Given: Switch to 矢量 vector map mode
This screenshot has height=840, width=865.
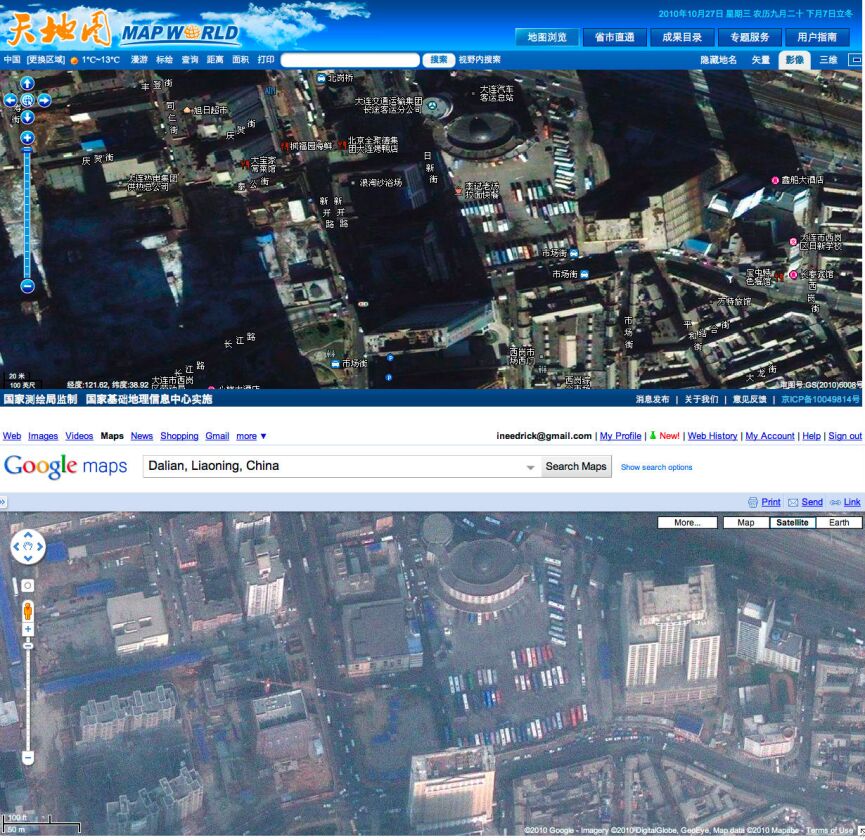Looking at the screenshot, I should coord(760,60).
